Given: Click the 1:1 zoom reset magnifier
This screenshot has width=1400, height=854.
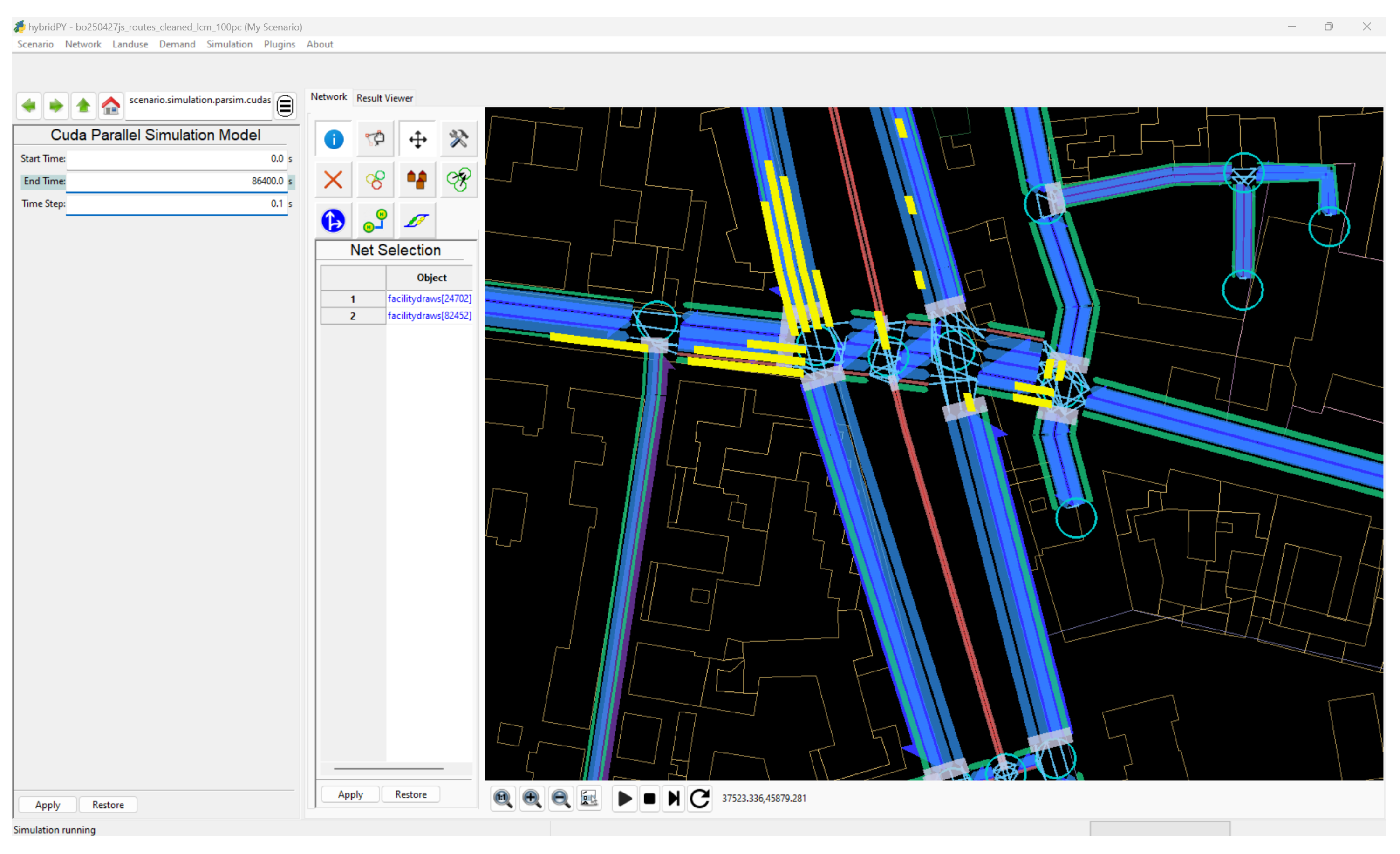Looking at the screenshot, I should pos(503,798).
